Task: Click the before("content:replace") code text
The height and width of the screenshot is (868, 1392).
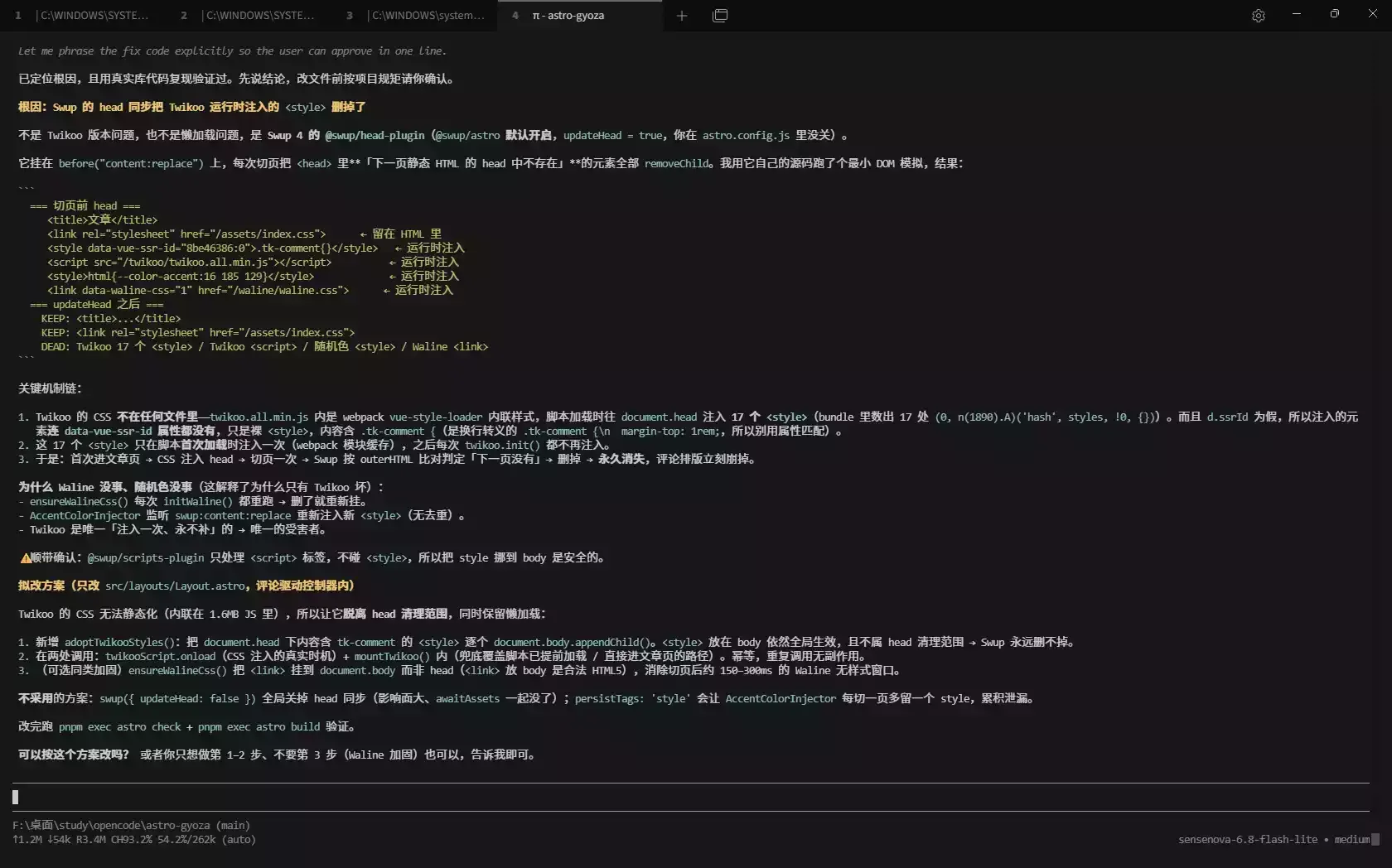Action: click(x=131, y=163)
